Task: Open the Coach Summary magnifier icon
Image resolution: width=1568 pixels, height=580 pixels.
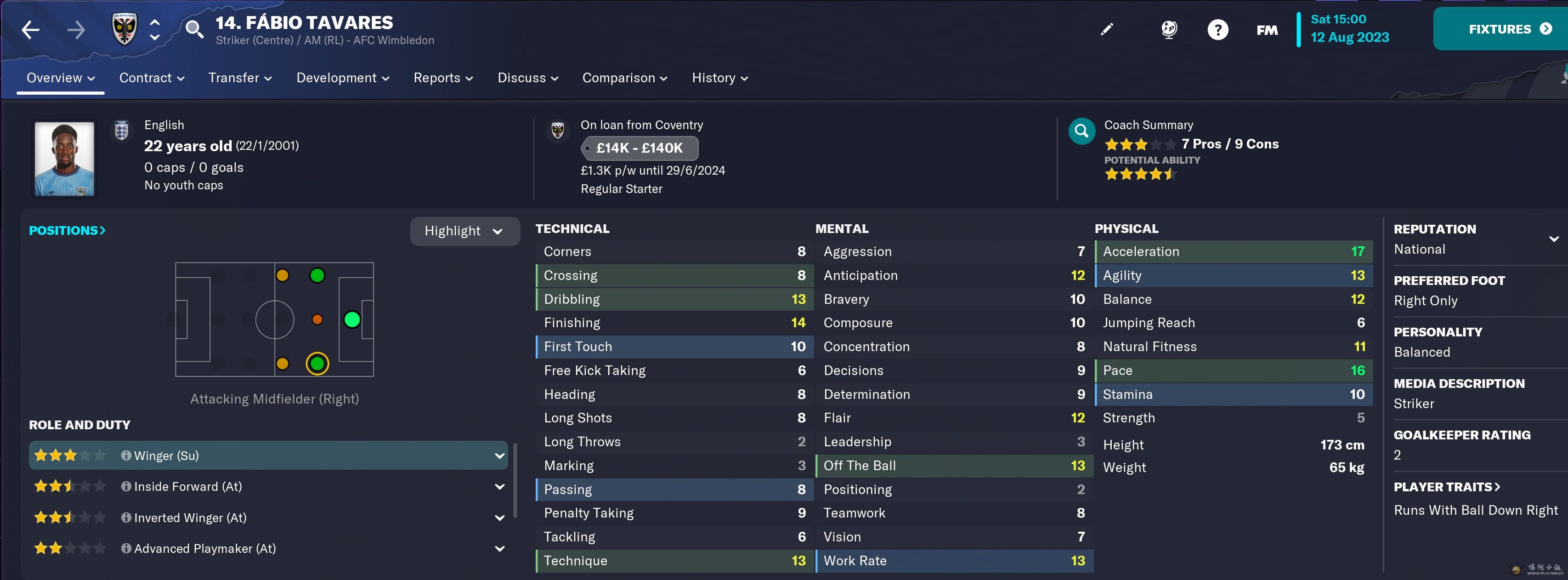Action: 1081,131
